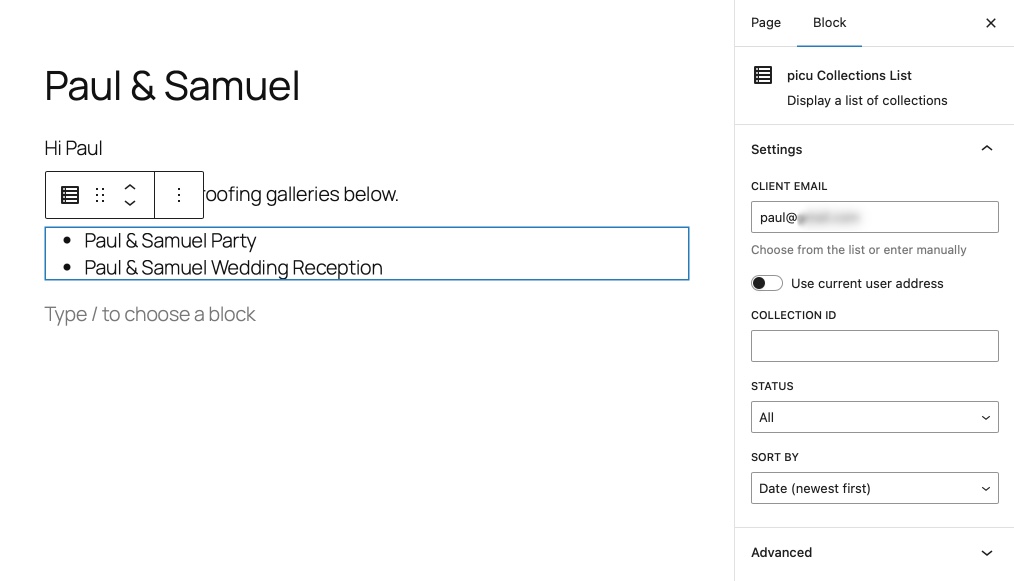Click the 'Type / to choose a block' placeholder
Viewport: 1014px width, 581px height.
(x=150, y=314)
